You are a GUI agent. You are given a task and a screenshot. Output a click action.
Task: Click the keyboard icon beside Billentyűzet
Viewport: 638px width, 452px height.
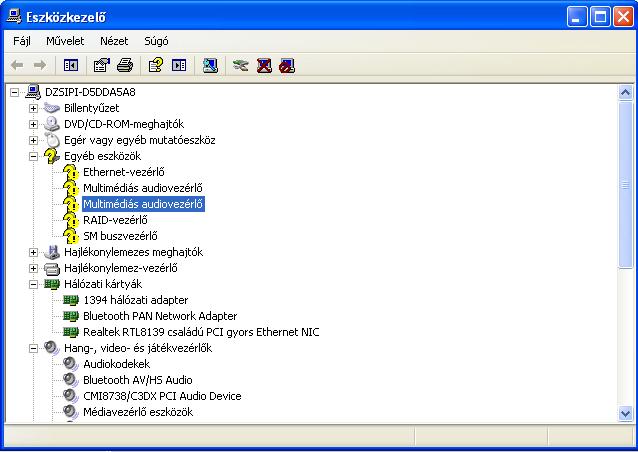click(x=52, y=108)
